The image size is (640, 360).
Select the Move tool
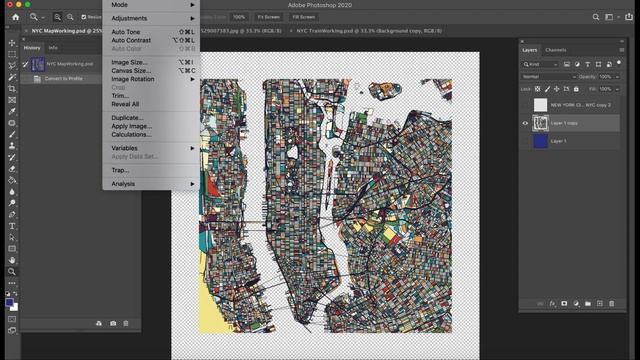click(x=12, y=43)
